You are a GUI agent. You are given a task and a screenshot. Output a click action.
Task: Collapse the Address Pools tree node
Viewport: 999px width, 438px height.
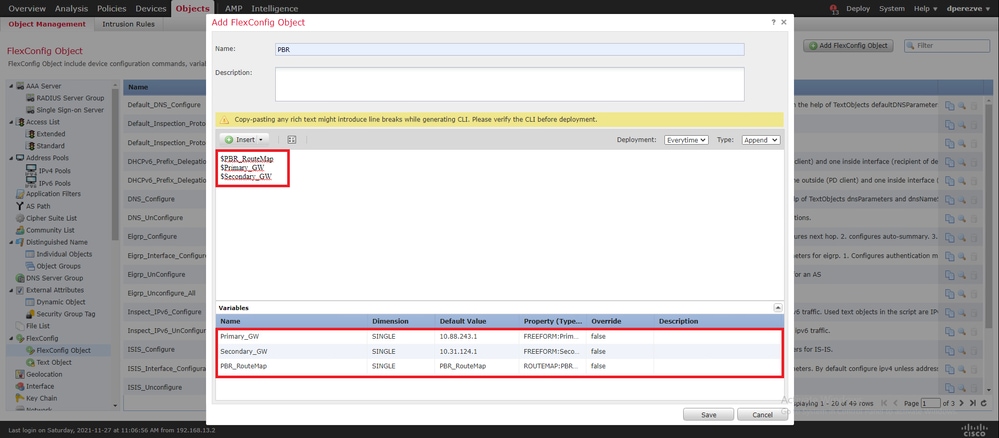coord(11,158)
